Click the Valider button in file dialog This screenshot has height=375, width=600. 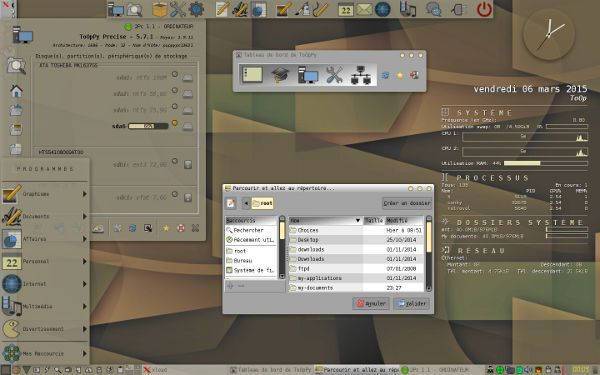[x=411, y=303]
